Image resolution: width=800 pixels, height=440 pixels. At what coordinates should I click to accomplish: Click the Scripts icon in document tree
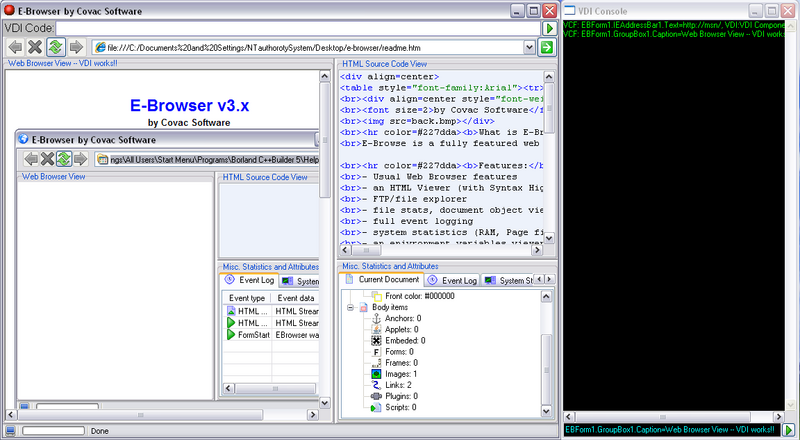point(377,407)
